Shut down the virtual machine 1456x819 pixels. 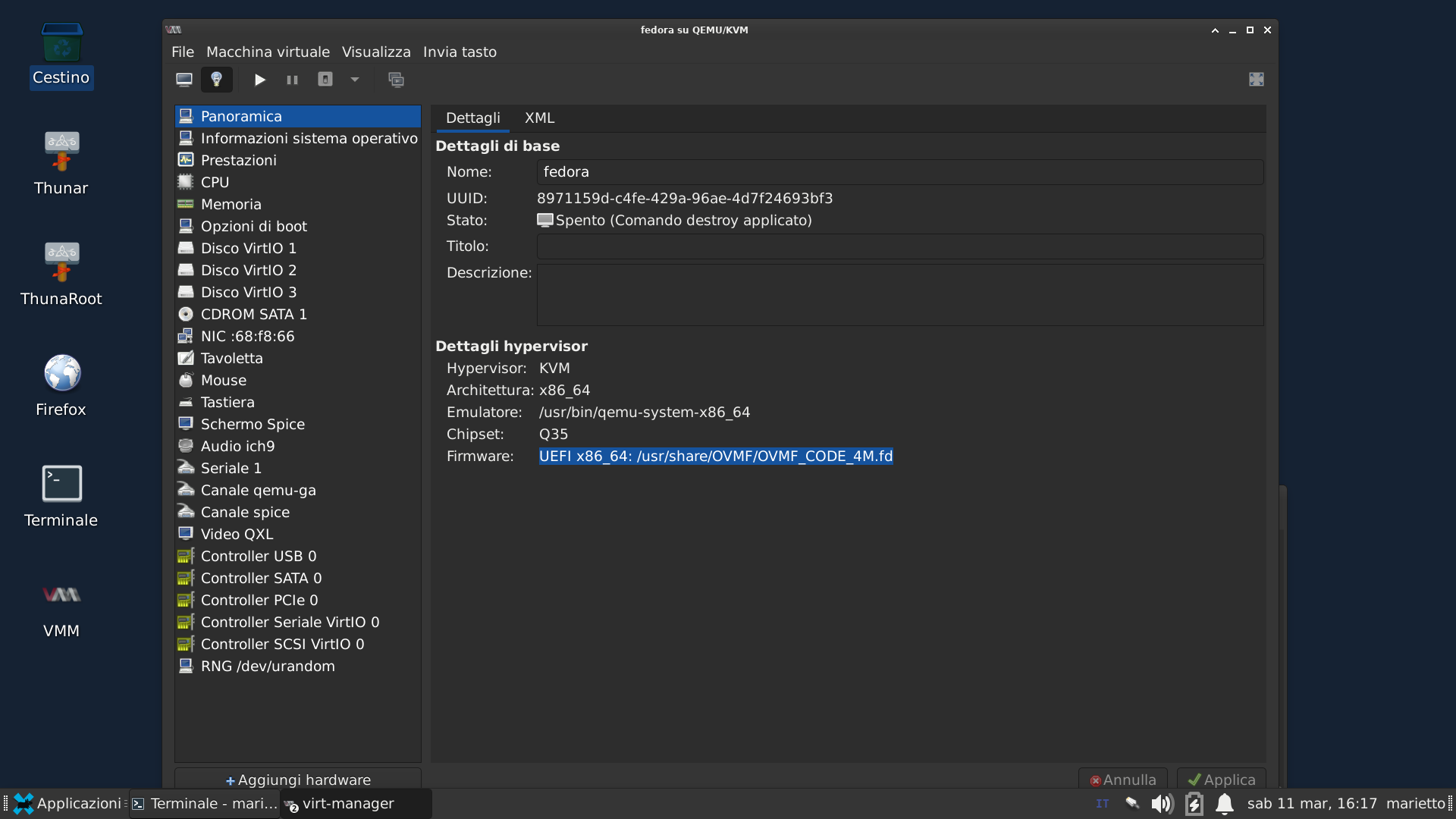point(325,80)
